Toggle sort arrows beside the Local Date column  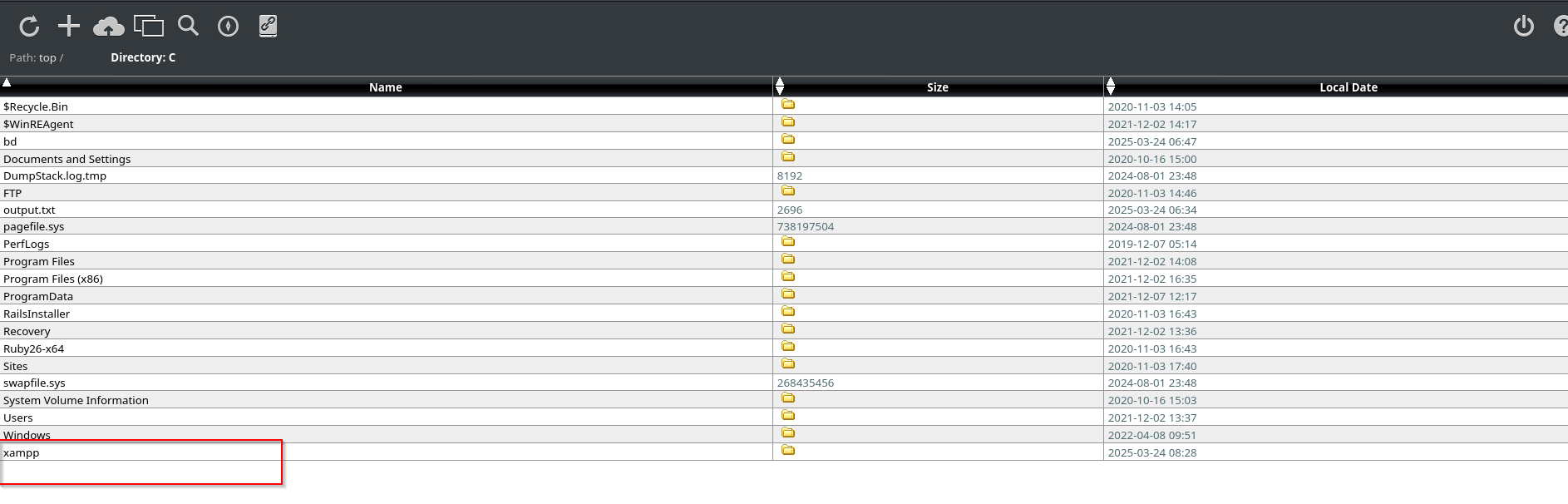(x=1111, y=86)
